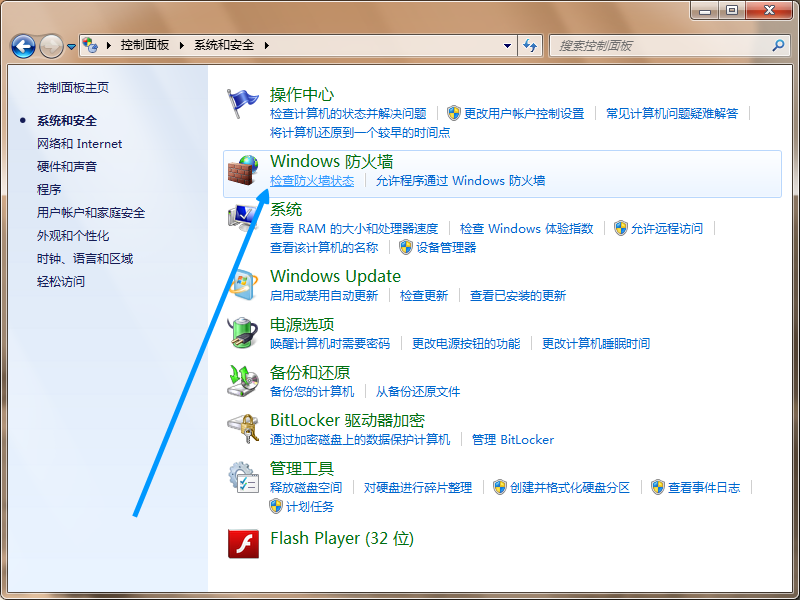Expand arrow after 控制面板 in breadcrumb

pyautogui.click(x=182, y=45)
